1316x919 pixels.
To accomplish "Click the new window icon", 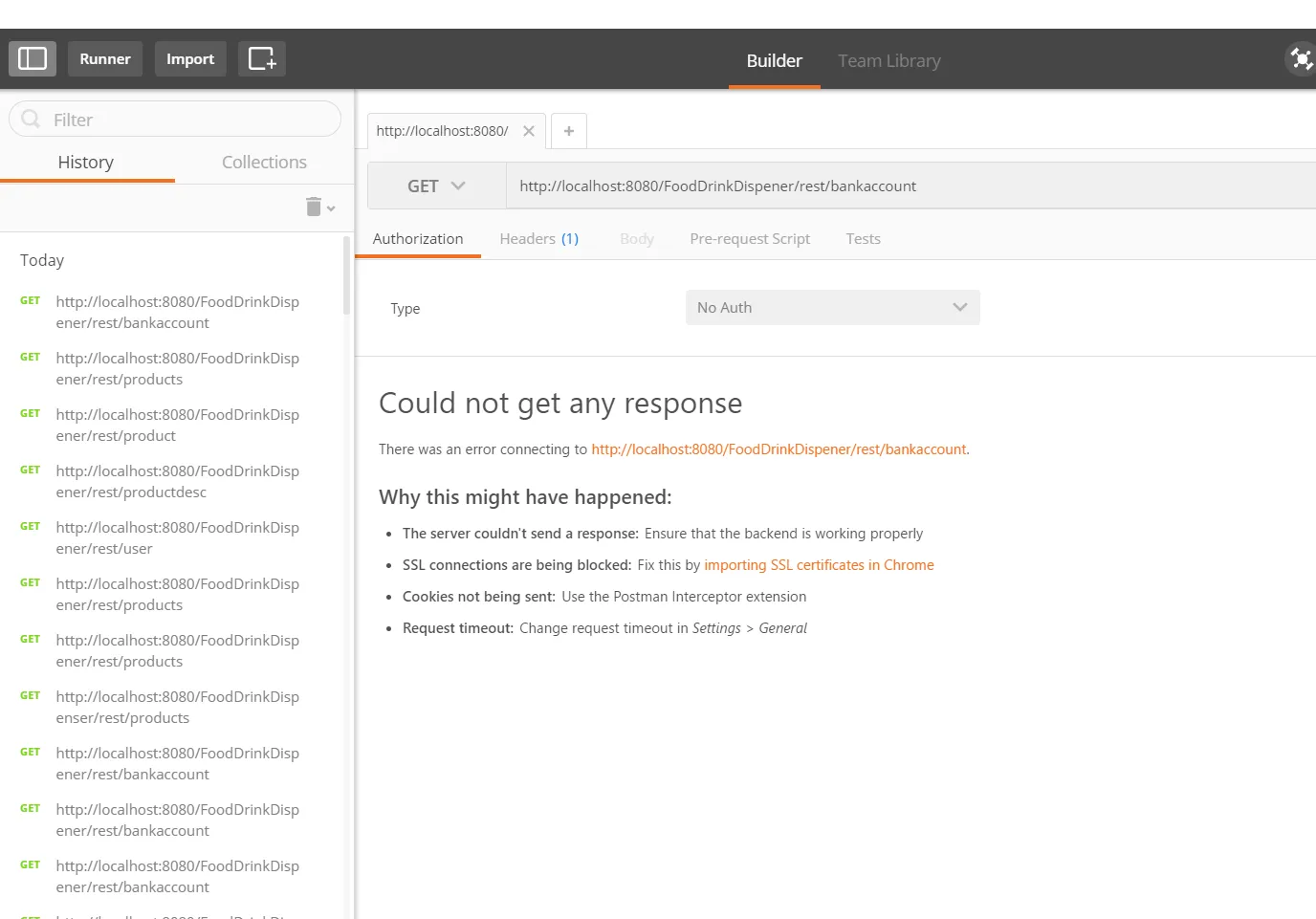I will coord(261,58).
